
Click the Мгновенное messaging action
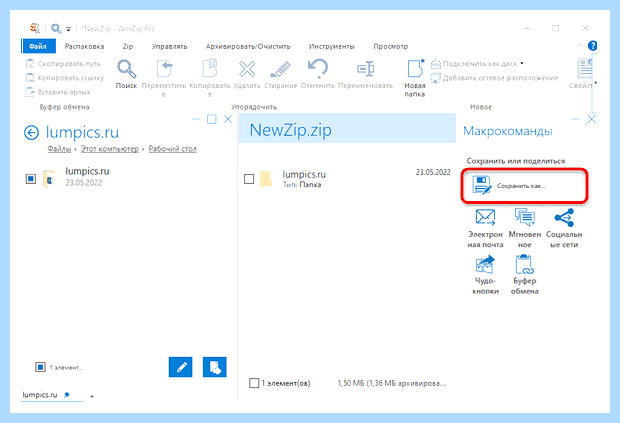pos(525,228)
